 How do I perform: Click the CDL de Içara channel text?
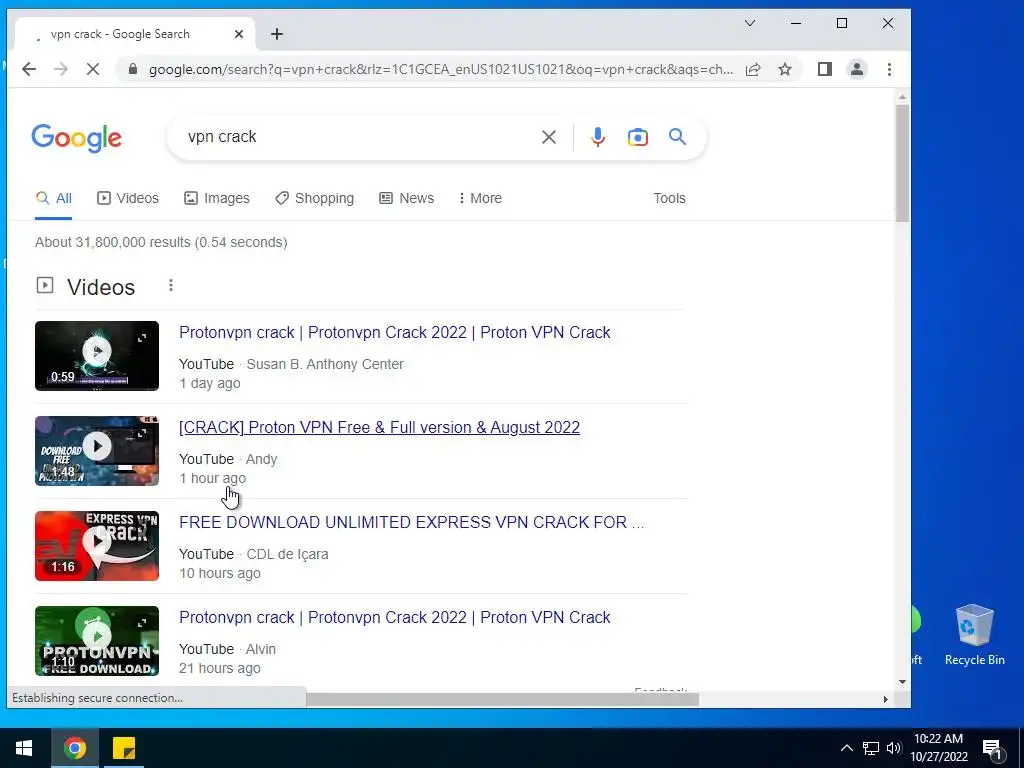[x=287, y=554]
